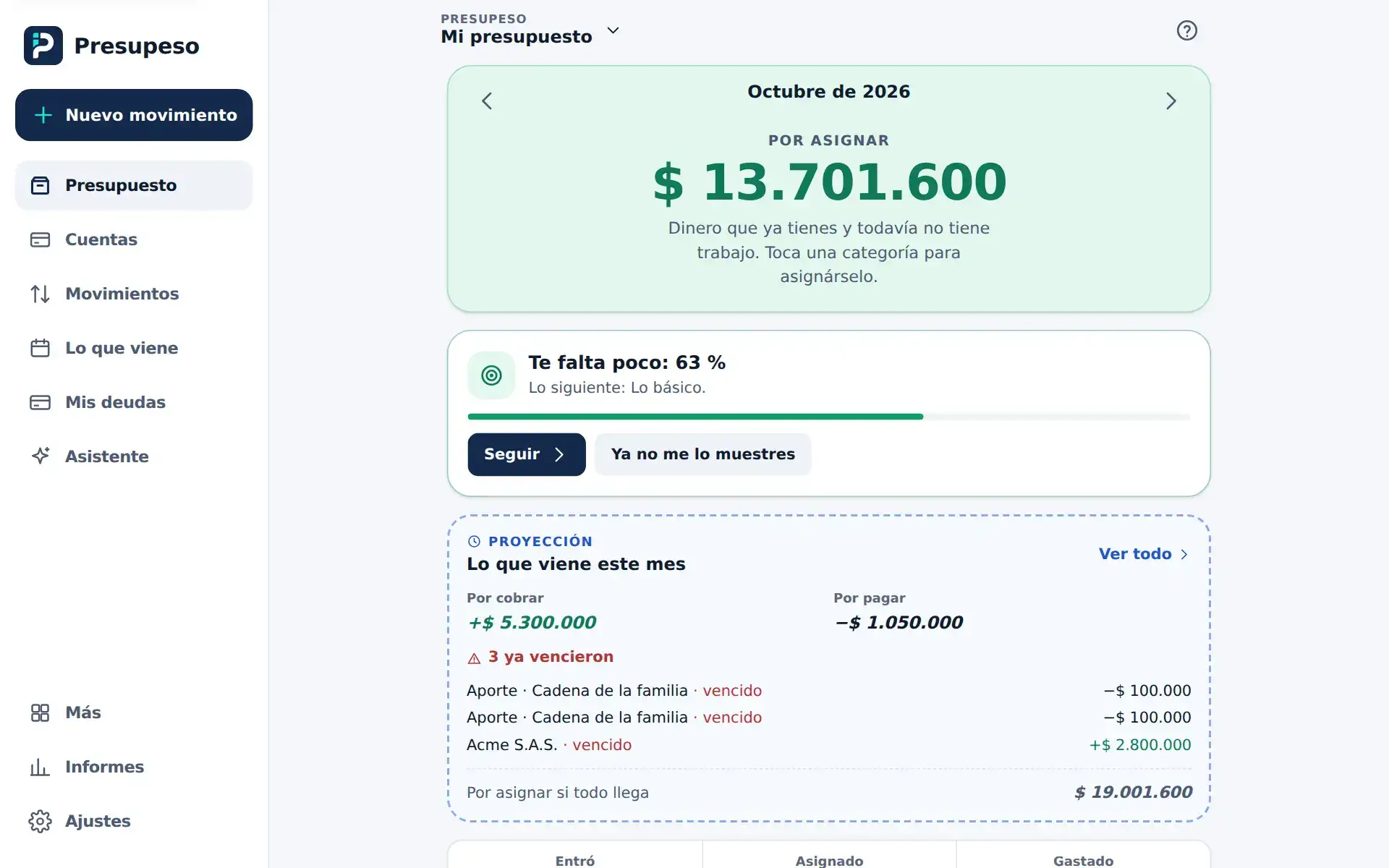
Task: Open the Movimientos section
Action: coord(134,294)
